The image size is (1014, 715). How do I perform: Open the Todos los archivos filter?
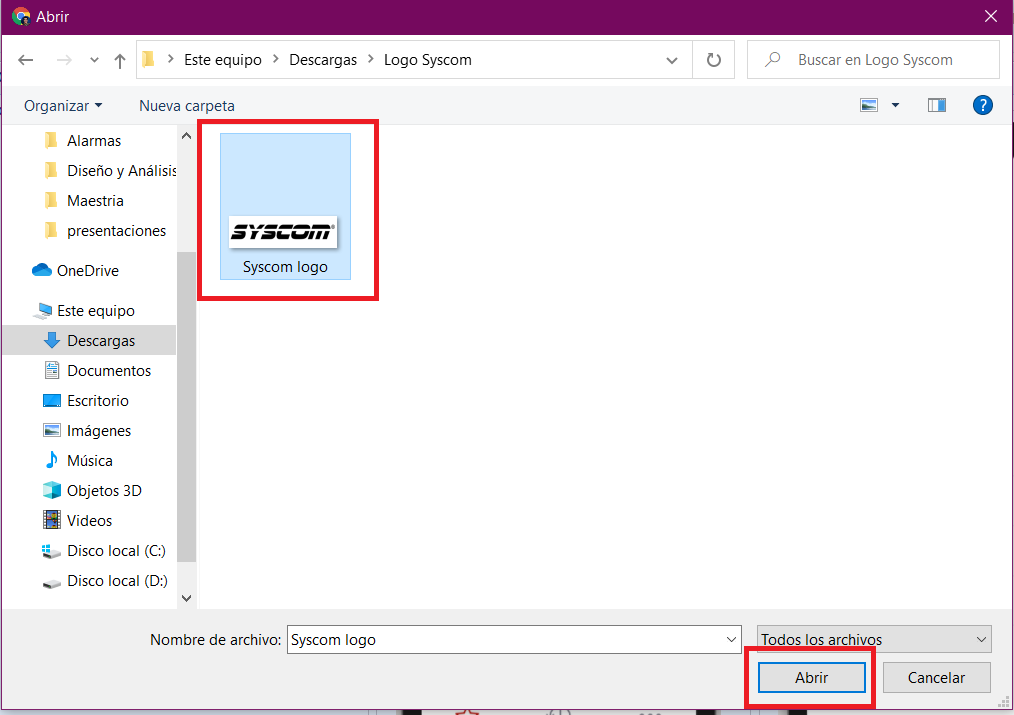[x=874, y=639]
